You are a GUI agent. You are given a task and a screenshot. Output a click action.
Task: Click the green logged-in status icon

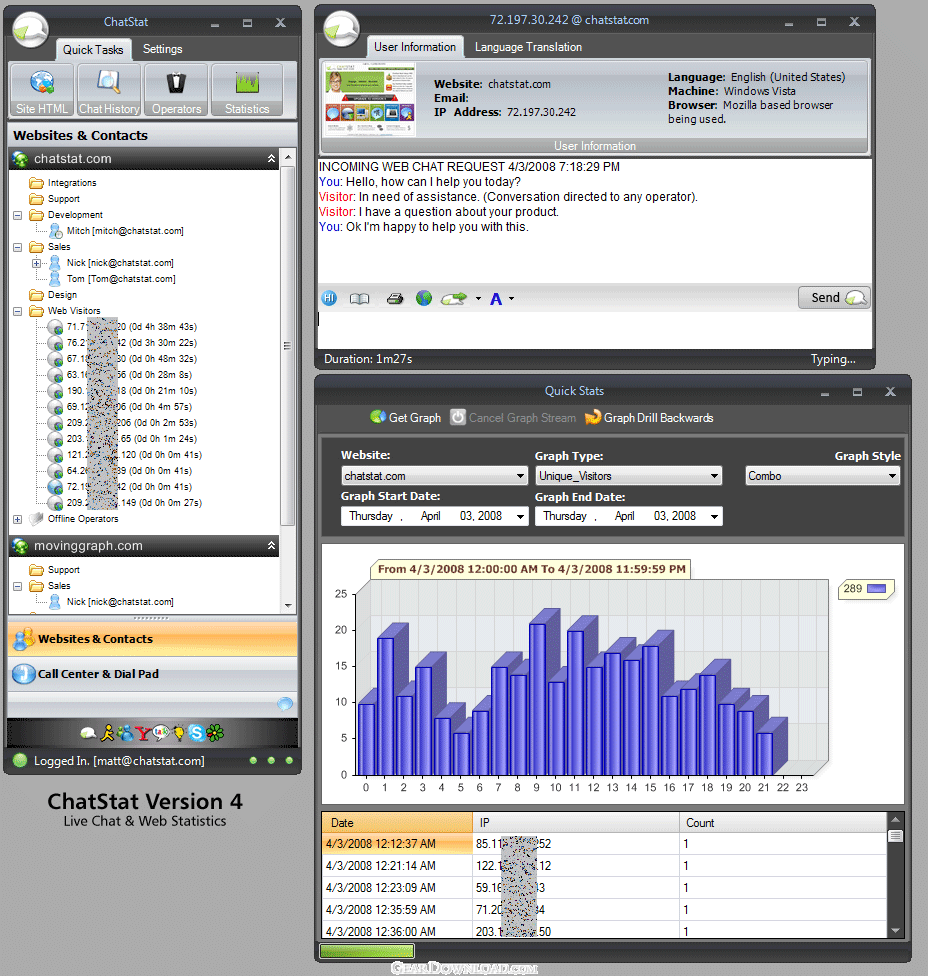[20, 760]
